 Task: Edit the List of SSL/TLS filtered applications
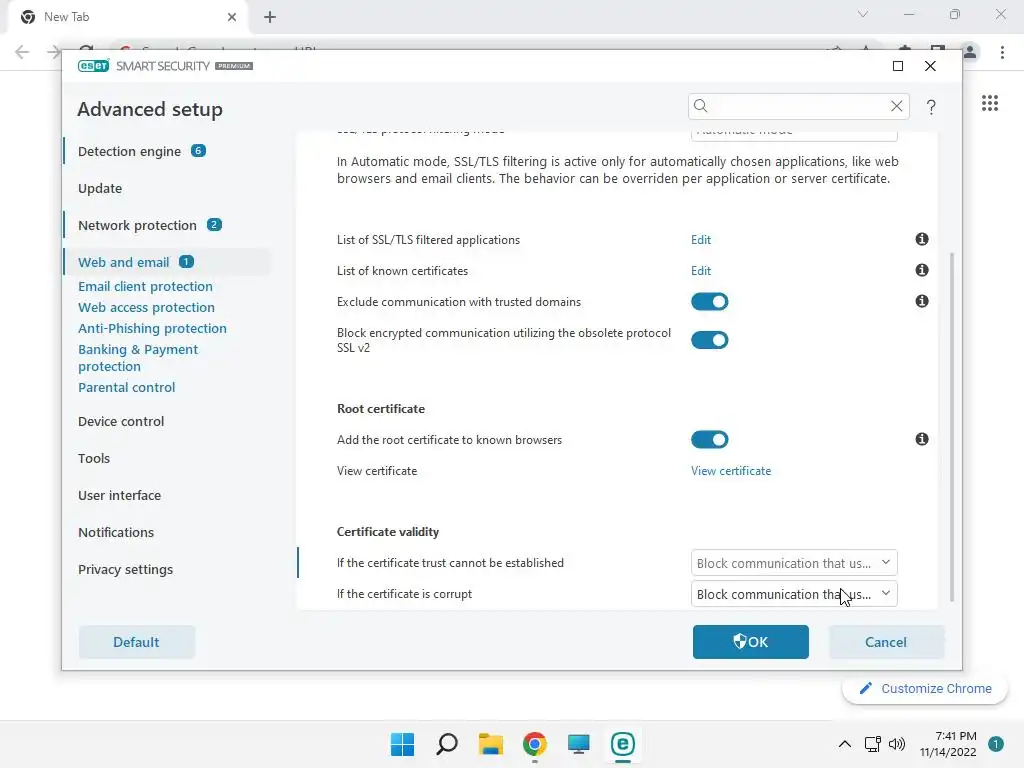tap(701, 240)
